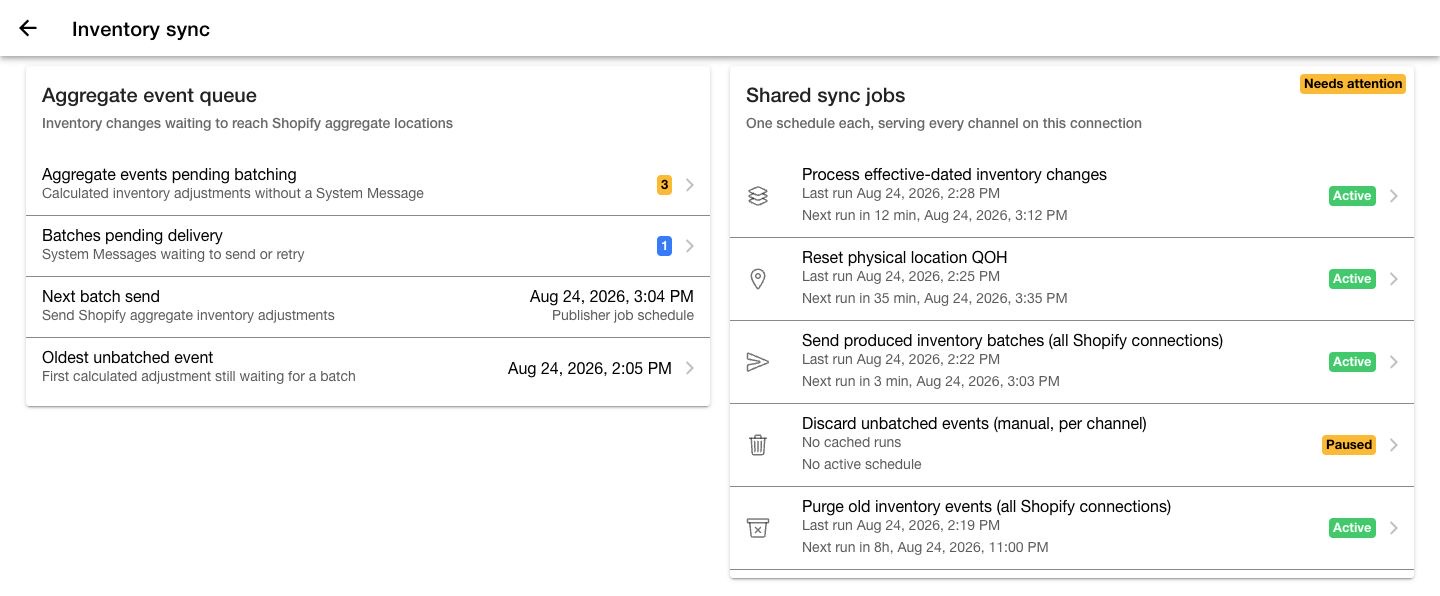Click the blue 1 batches count badge
The image size is (1440, 596).
tap(664, 246)
